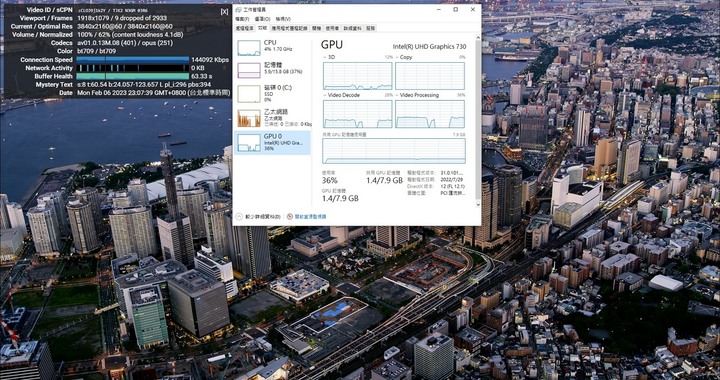
Task: Click the Task Manager scrollbar up arrow
Action: pos(478,37)
